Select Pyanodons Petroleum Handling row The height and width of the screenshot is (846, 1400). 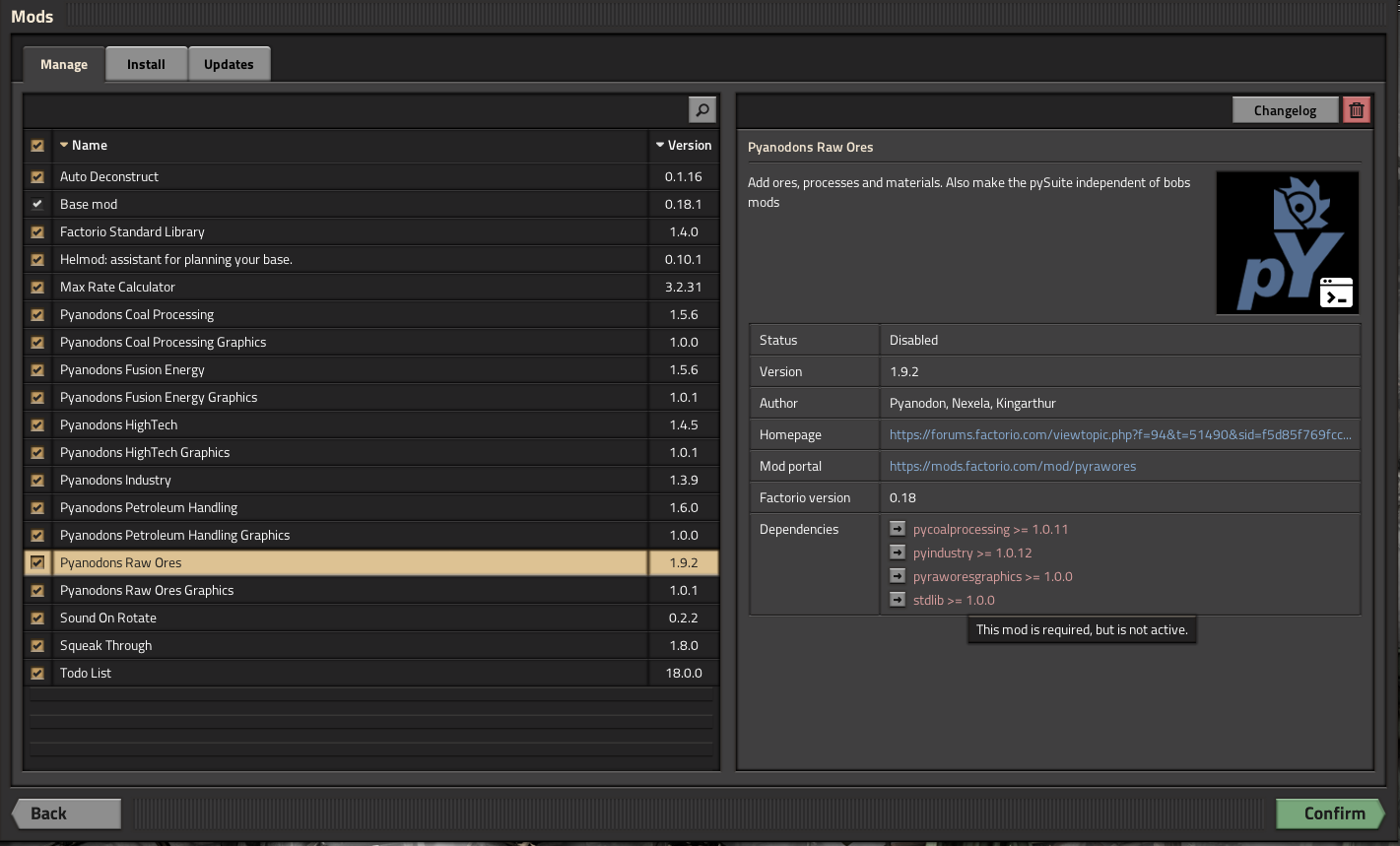(371, 507)
